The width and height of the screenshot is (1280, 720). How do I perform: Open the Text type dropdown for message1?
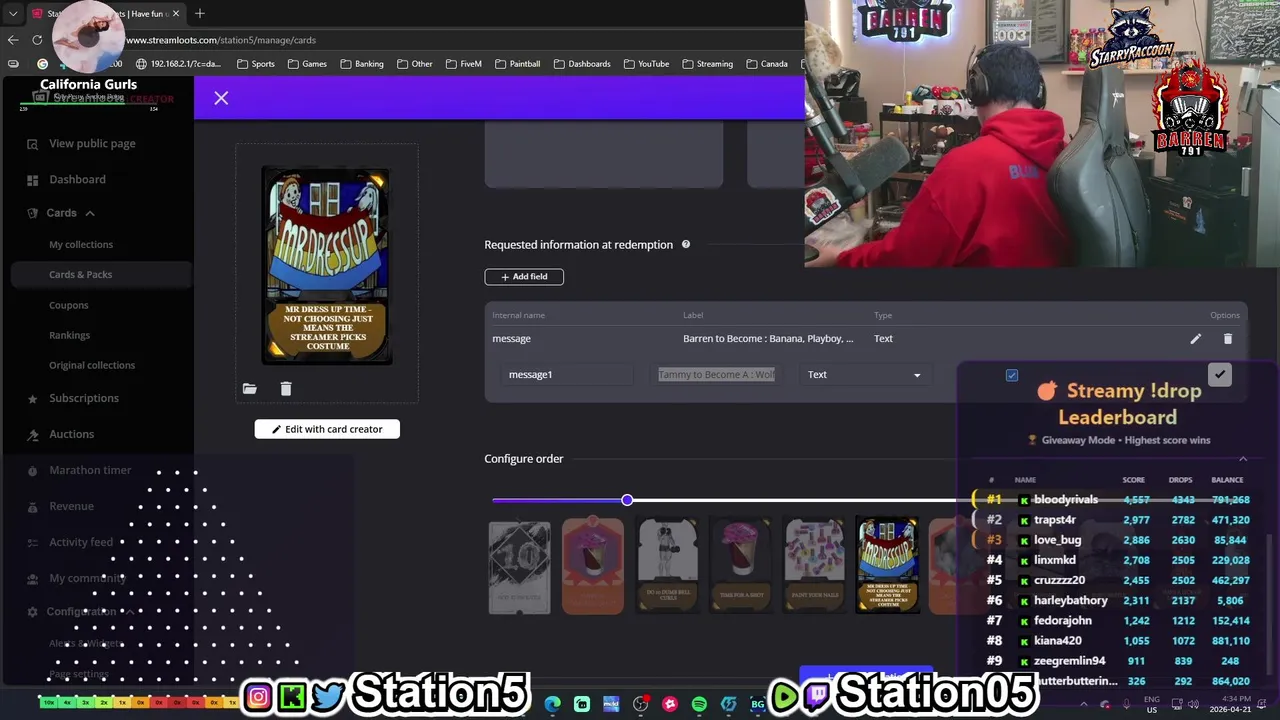[864, 375]
